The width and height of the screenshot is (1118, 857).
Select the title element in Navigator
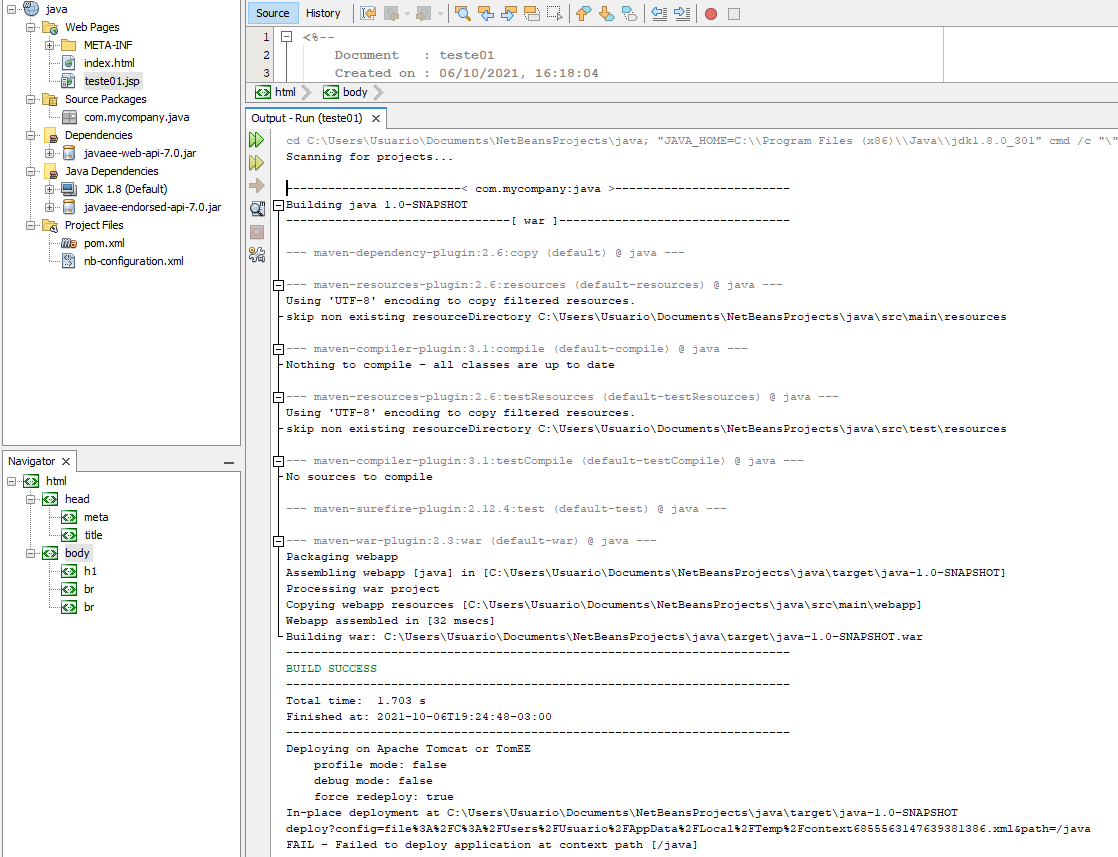point(93,535)
